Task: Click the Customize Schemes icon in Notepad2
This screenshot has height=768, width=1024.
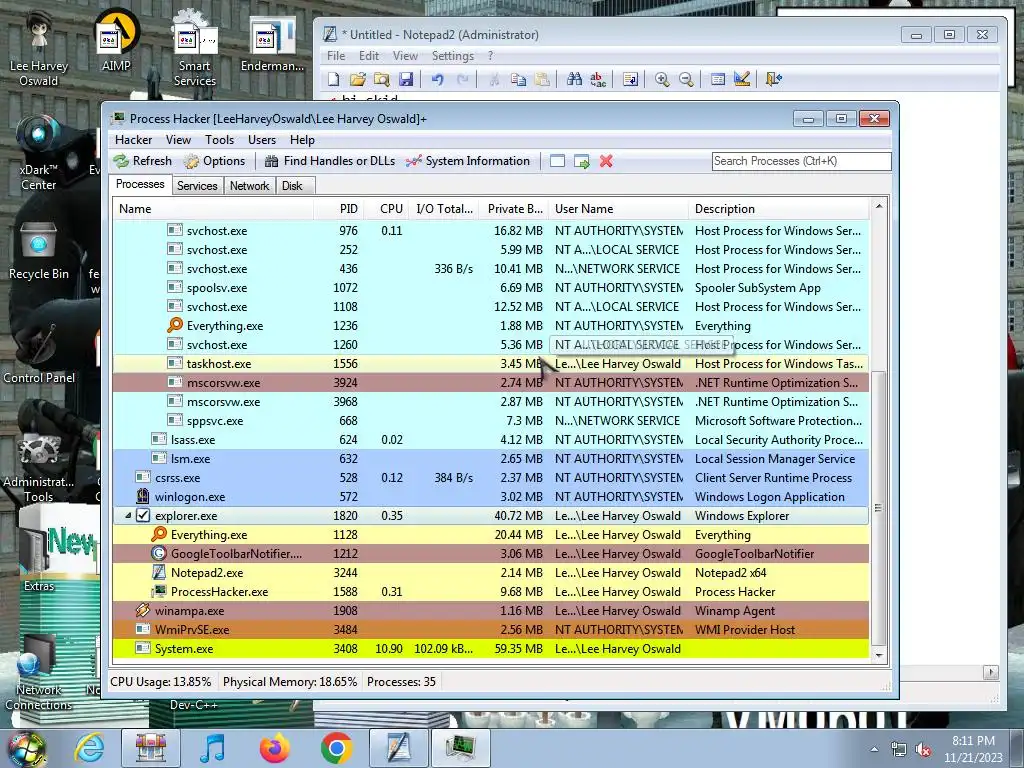Action: (742, 80)
